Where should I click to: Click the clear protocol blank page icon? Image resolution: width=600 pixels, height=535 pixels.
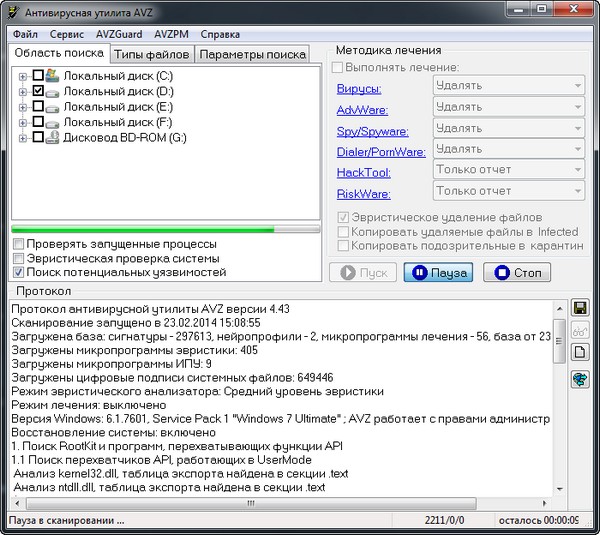[579, 352]
